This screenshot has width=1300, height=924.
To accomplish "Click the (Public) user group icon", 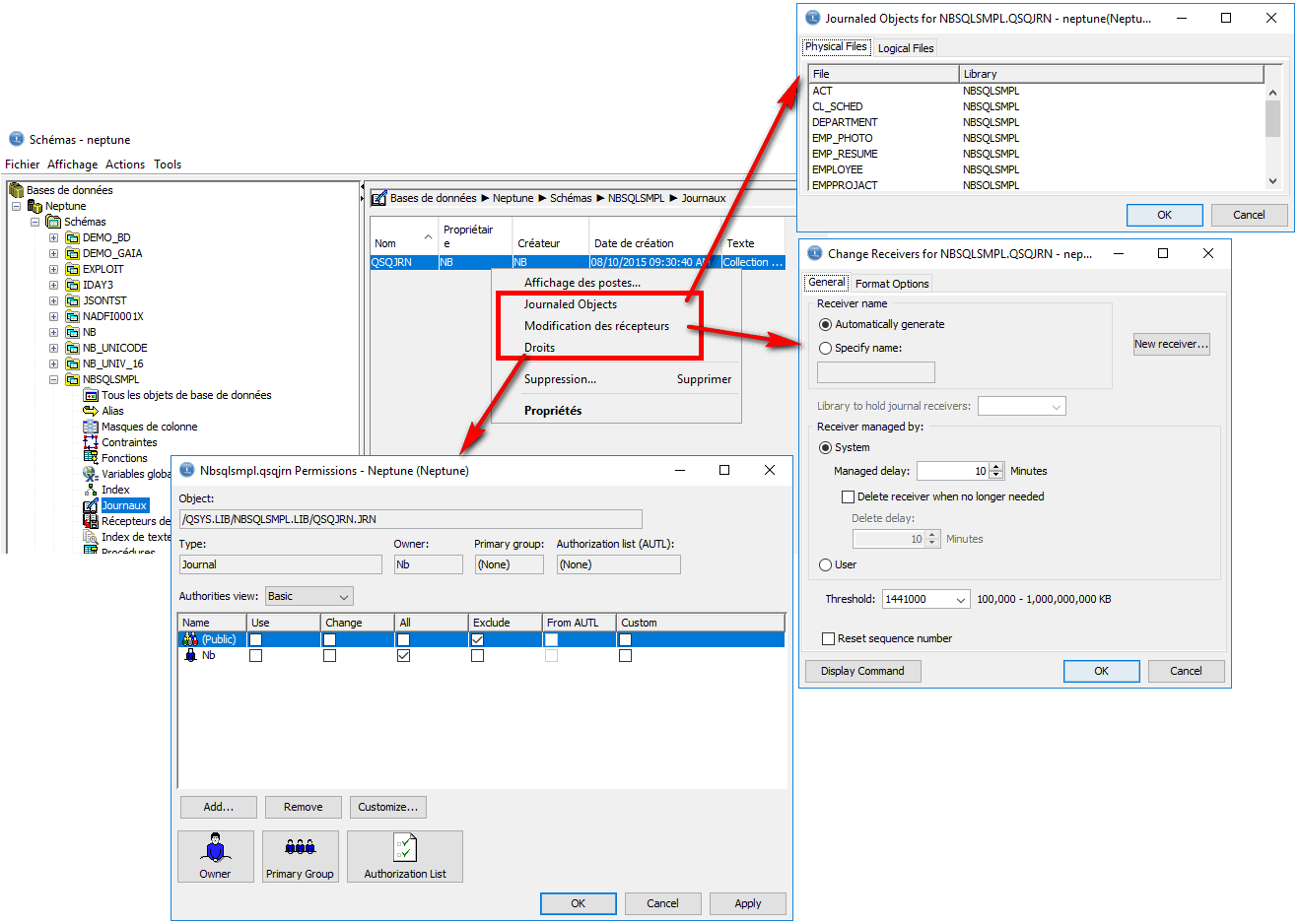I will click(x=190, y=639).
